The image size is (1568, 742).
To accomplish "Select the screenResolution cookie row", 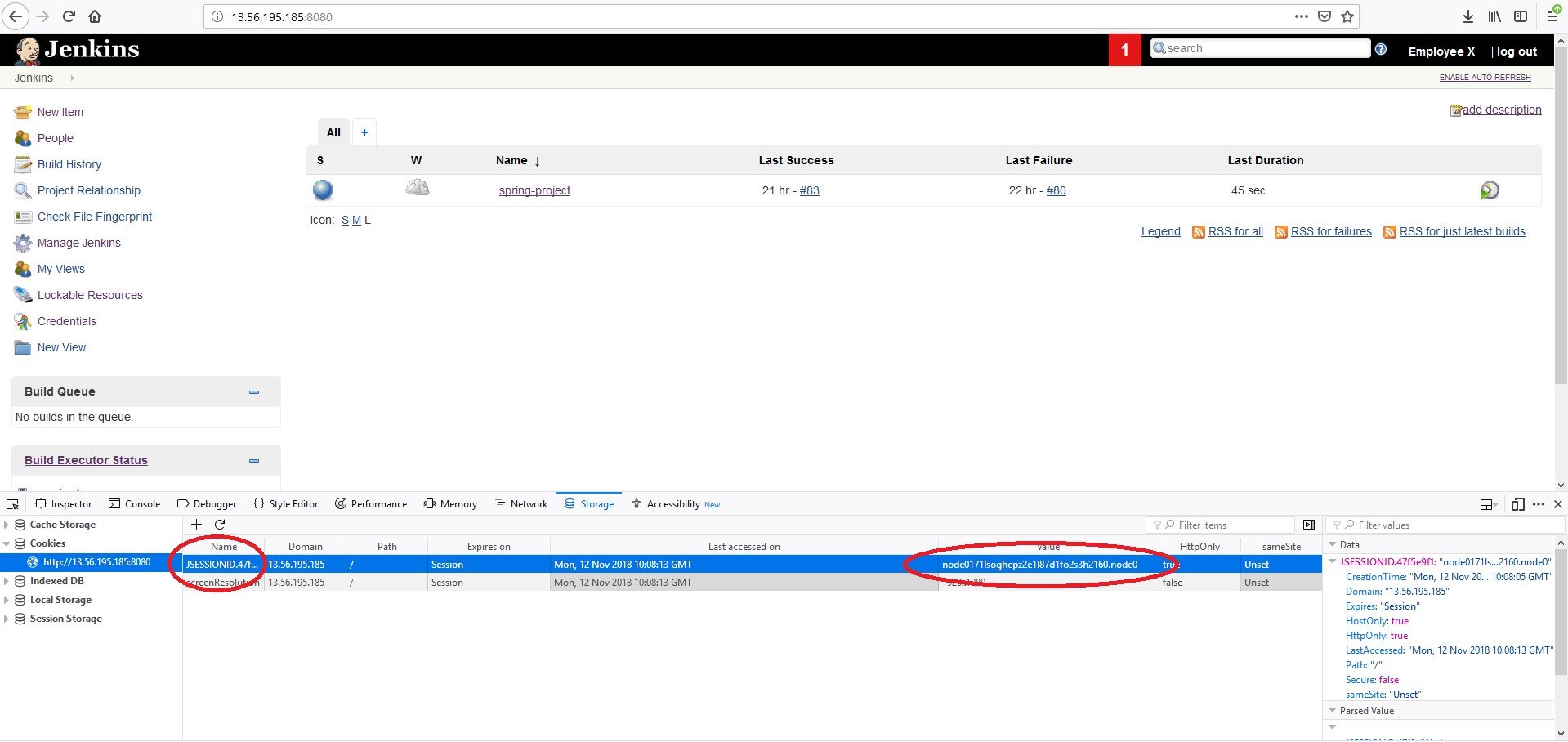I will pos(752,583).
